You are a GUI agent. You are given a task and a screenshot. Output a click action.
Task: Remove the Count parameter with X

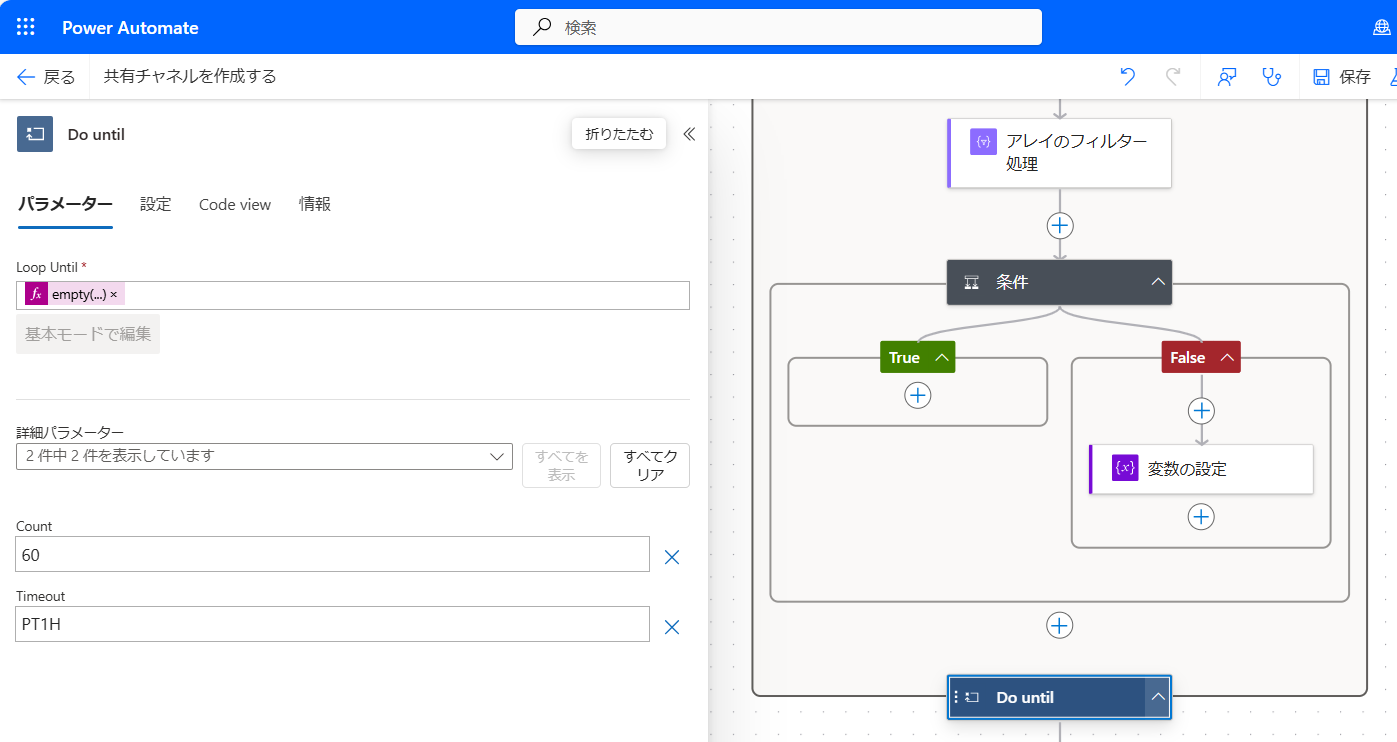click(x=672, y=557)
